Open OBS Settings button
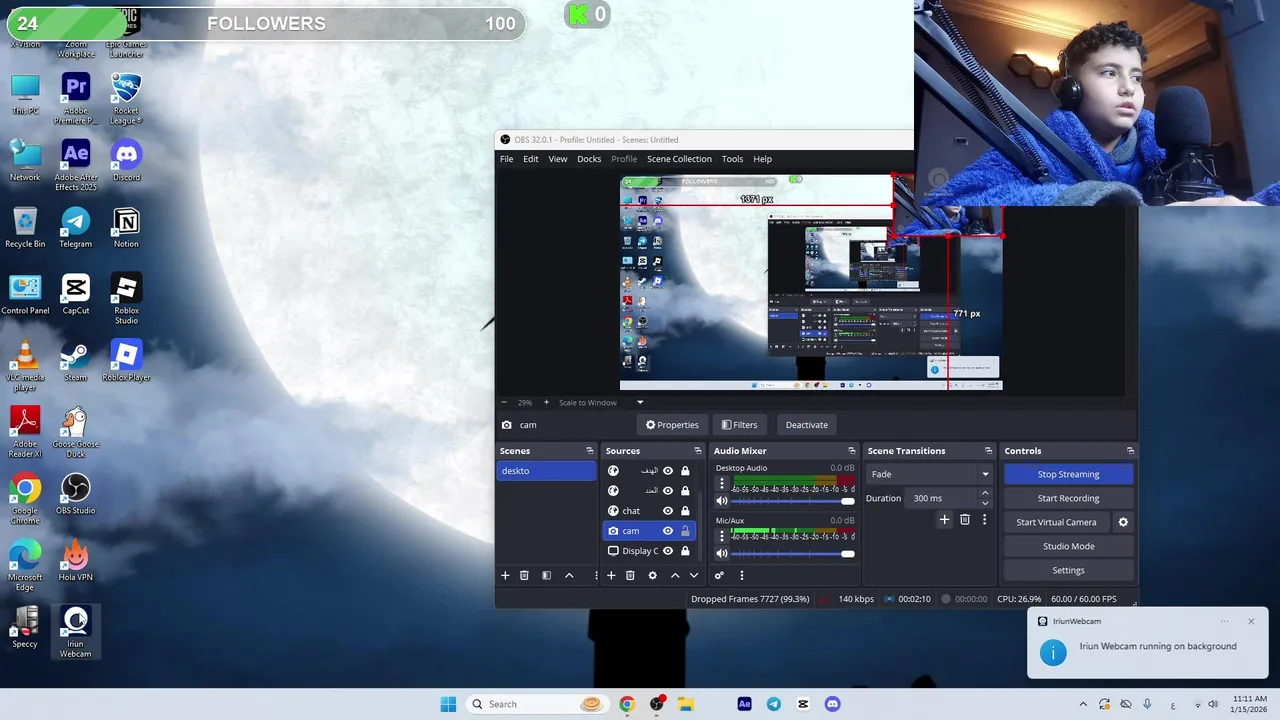The image size is (1280, 720). [x=1068, y=570]
